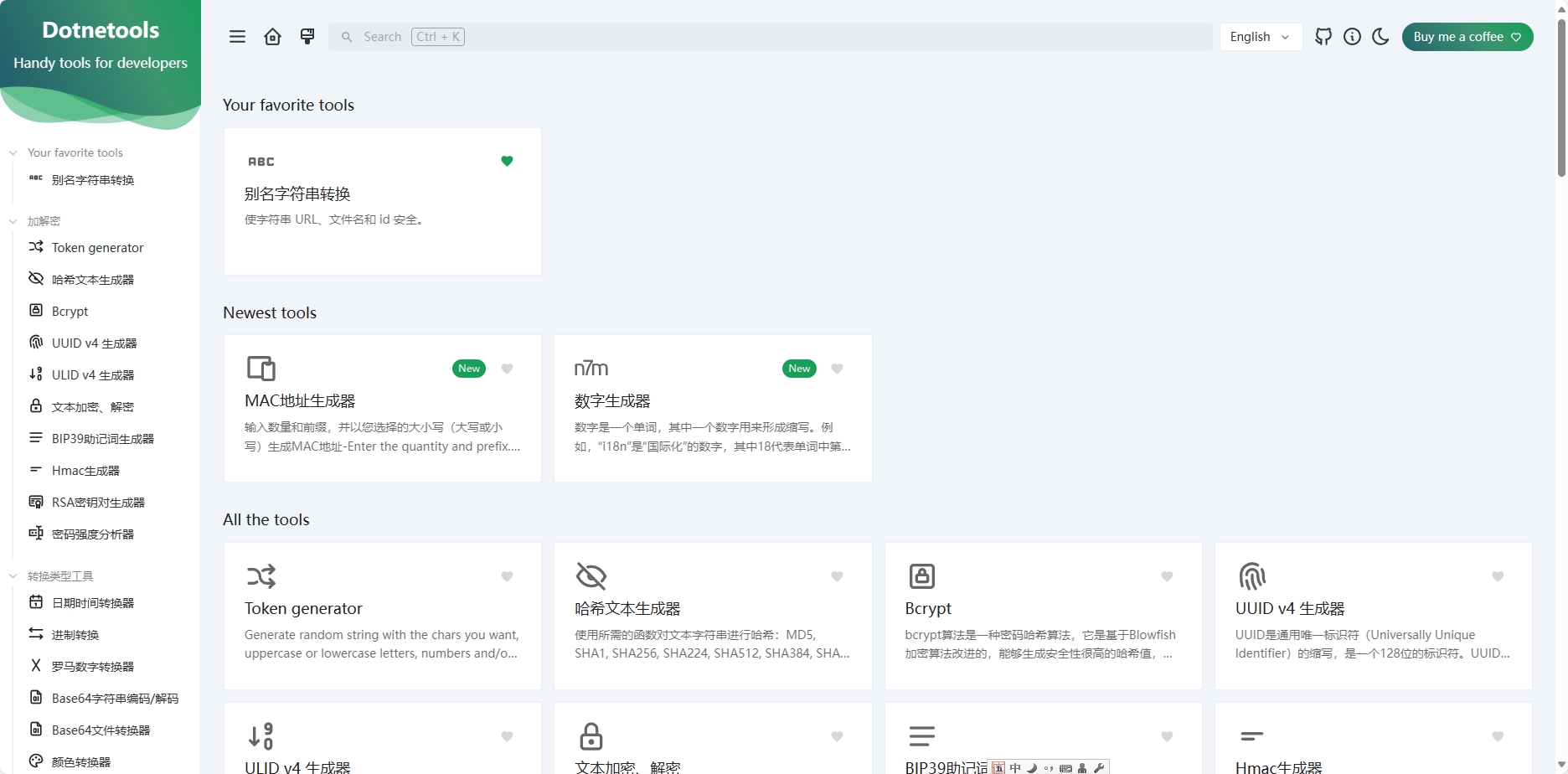Open the MAC地址生成器 card title
Screen dimensions: 1568x774
pyautogui.click(x=300, y=401)
